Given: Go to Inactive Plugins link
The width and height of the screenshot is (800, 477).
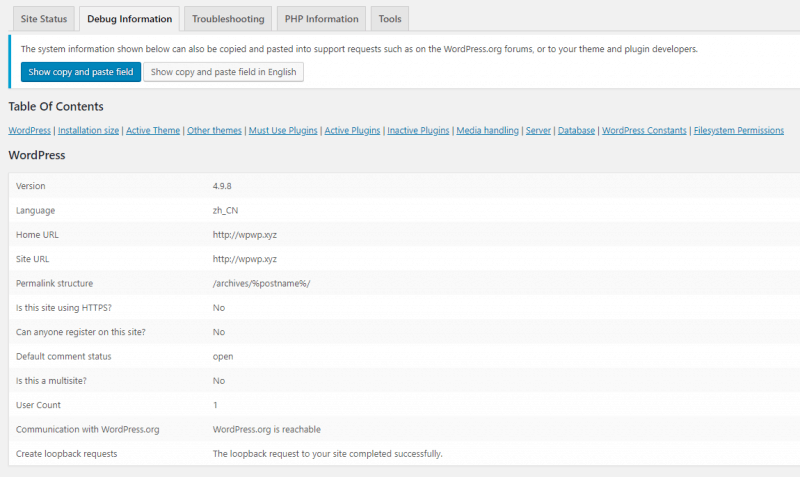Looking at the screenshot, I should point(418,131).
